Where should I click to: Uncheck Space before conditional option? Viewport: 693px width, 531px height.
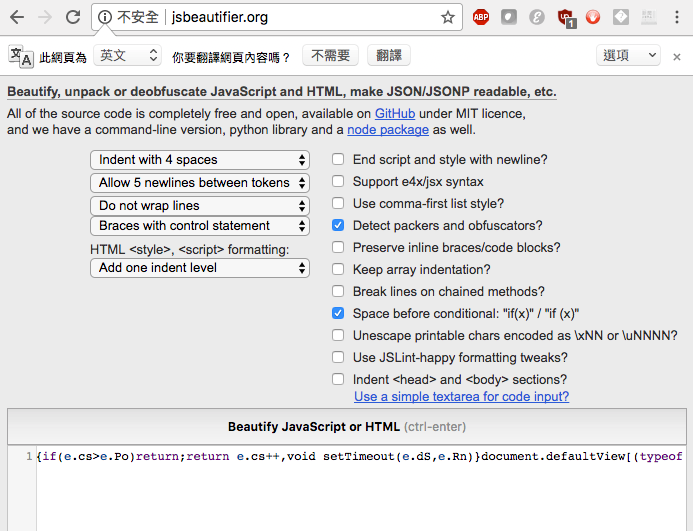point(338,313)
